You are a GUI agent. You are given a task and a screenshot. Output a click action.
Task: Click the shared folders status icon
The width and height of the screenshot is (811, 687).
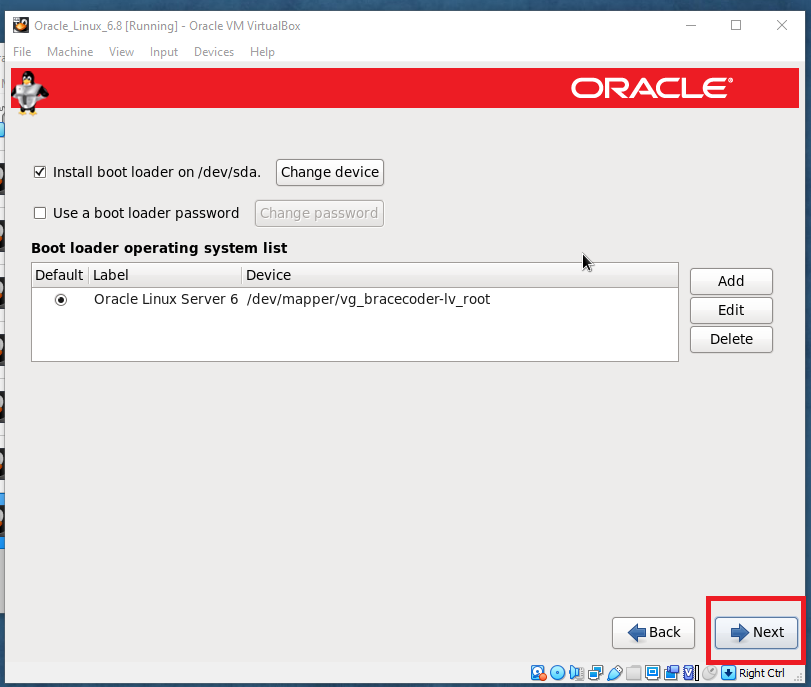pyautogui.click(x=634, y=673)
